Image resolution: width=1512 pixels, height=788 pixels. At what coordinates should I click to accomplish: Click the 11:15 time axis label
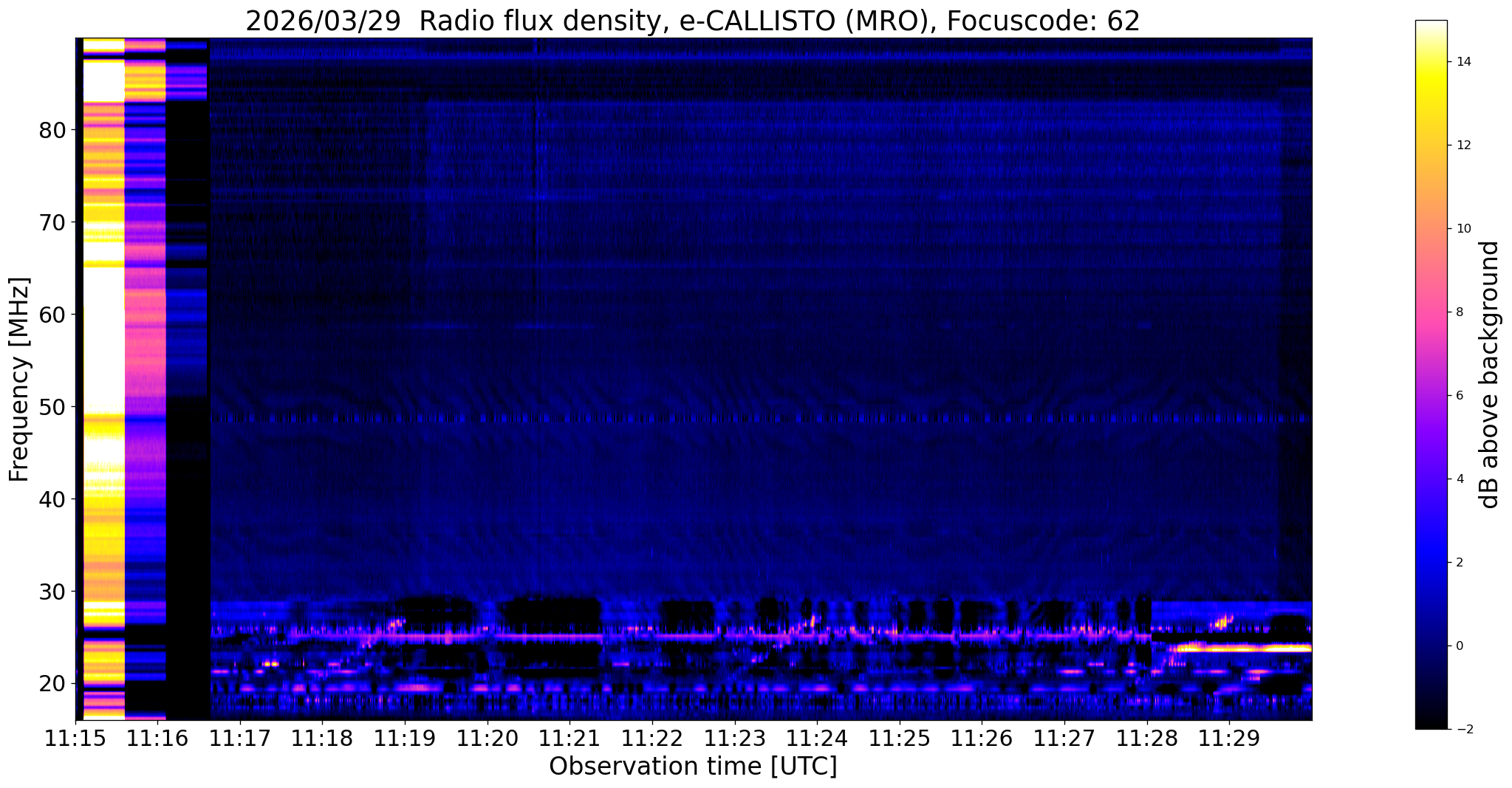coord(75,738)
